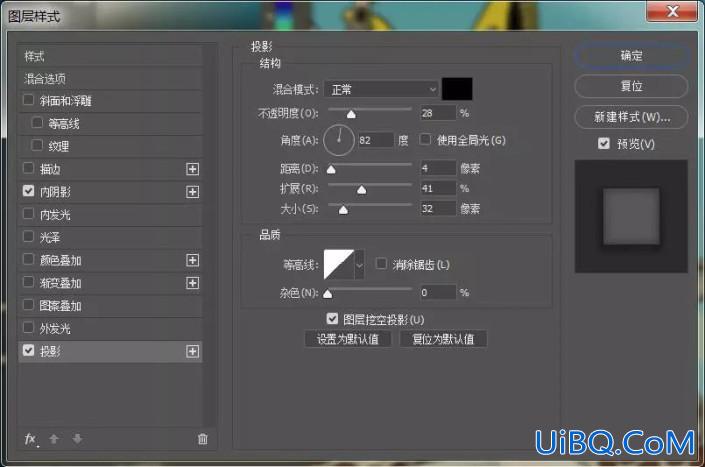
Task: Click the 大小 slider handle
Action: [343, 210]
